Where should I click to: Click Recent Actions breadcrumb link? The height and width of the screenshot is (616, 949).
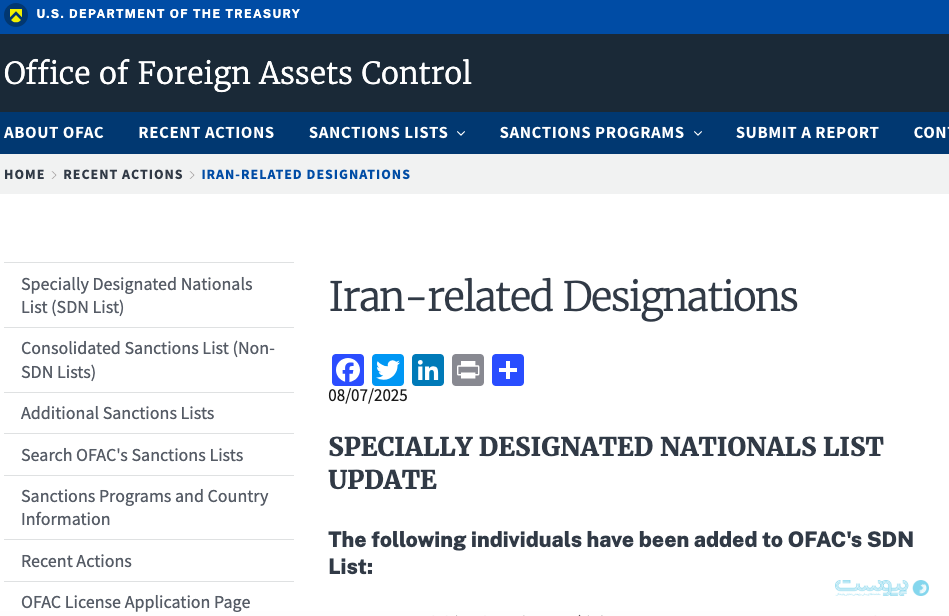(123, 174)
